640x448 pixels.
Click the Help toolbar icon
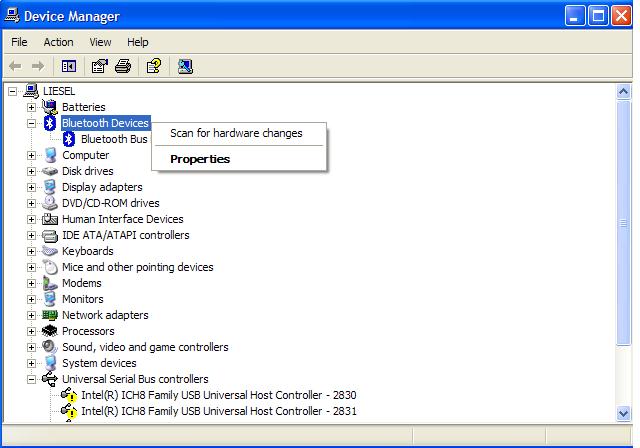coord(154,66)
